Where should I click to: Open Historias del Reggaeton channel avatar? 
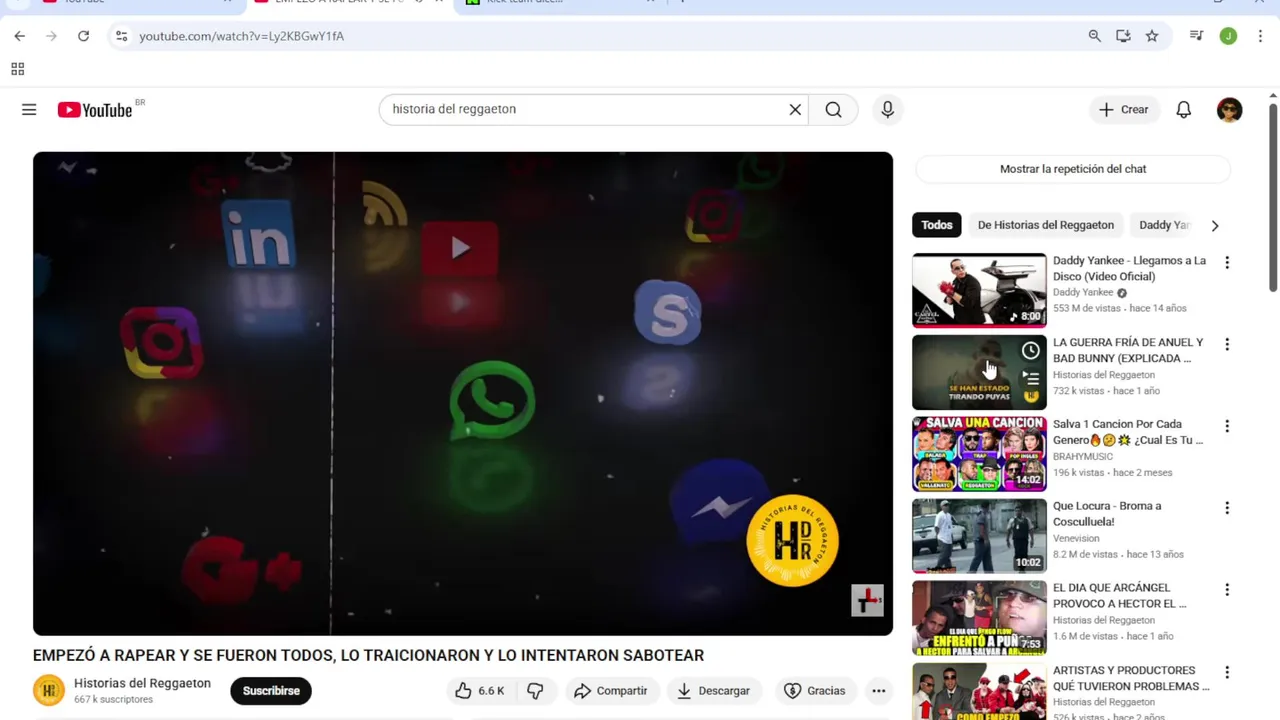coord(49,690)
